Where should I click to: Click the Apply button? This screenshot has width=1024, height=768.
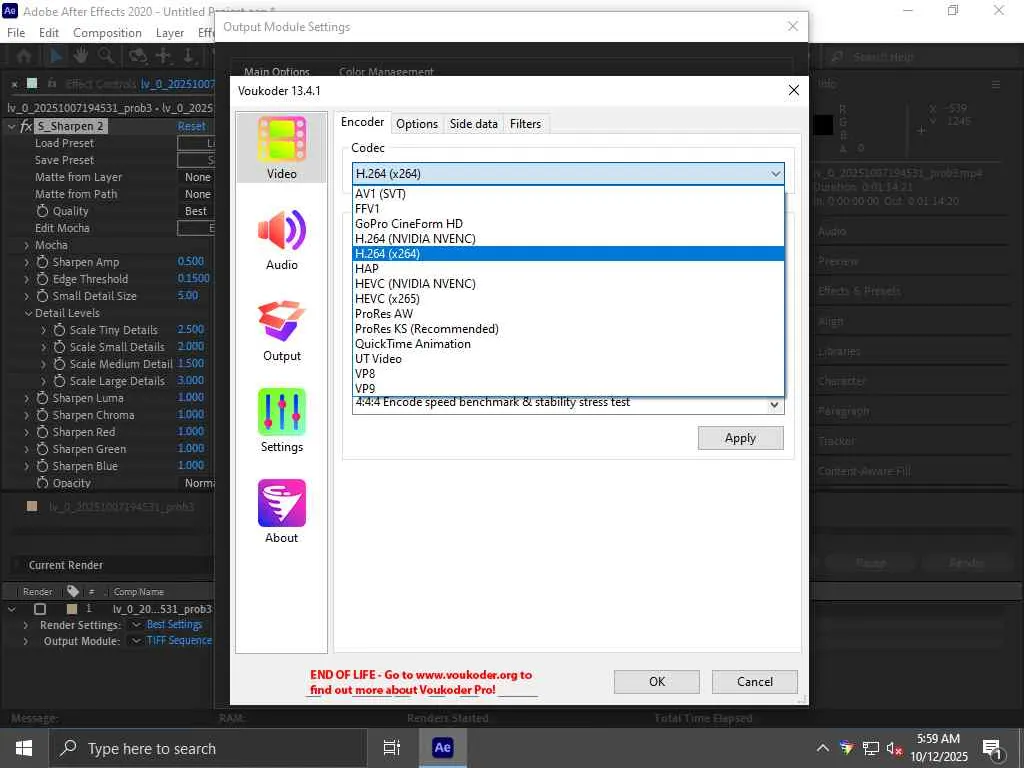click(741, 438)
